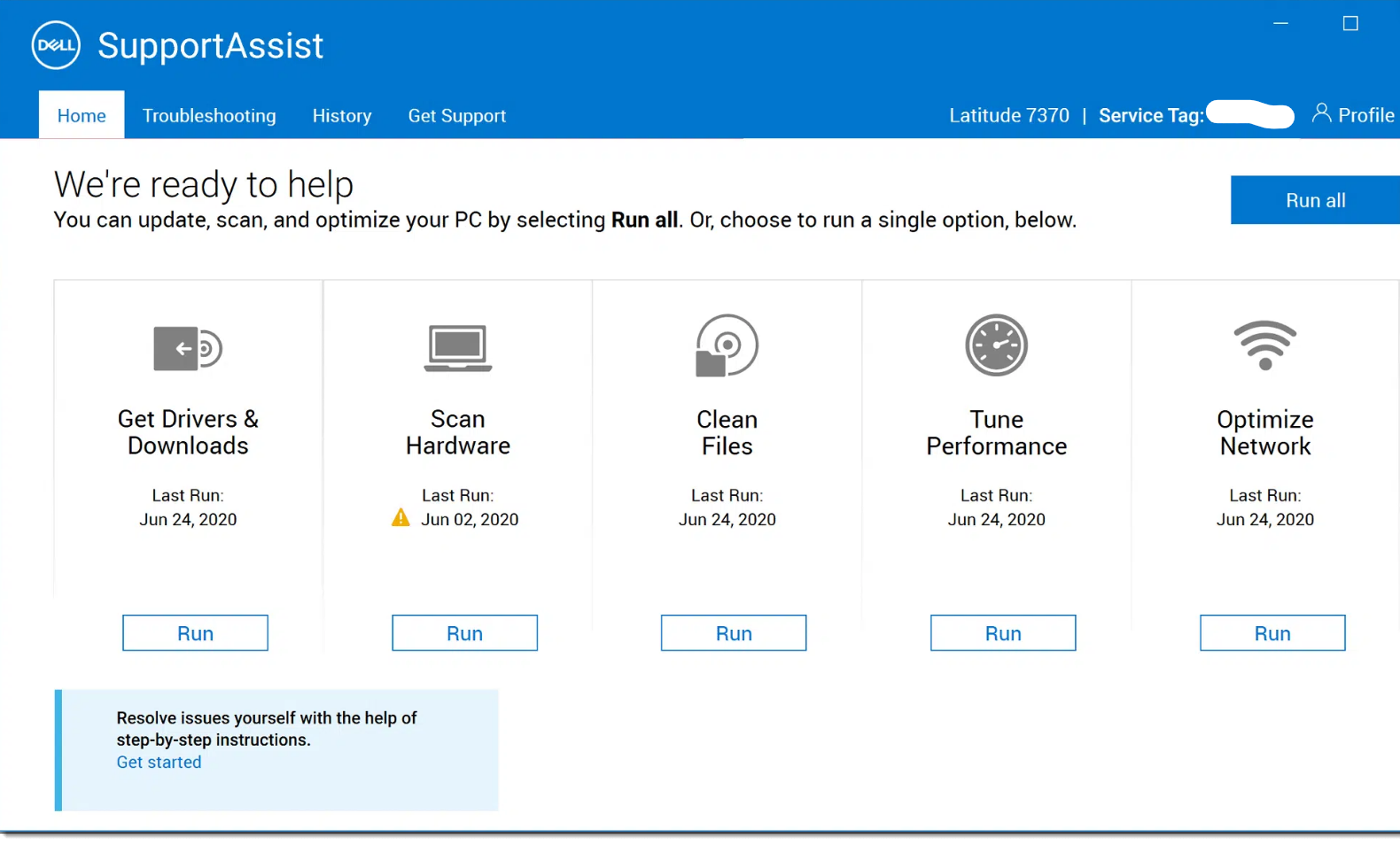Run the Optimize Network option
The height and width of the screenshot is (852, 1400).
pos(1272,633)
